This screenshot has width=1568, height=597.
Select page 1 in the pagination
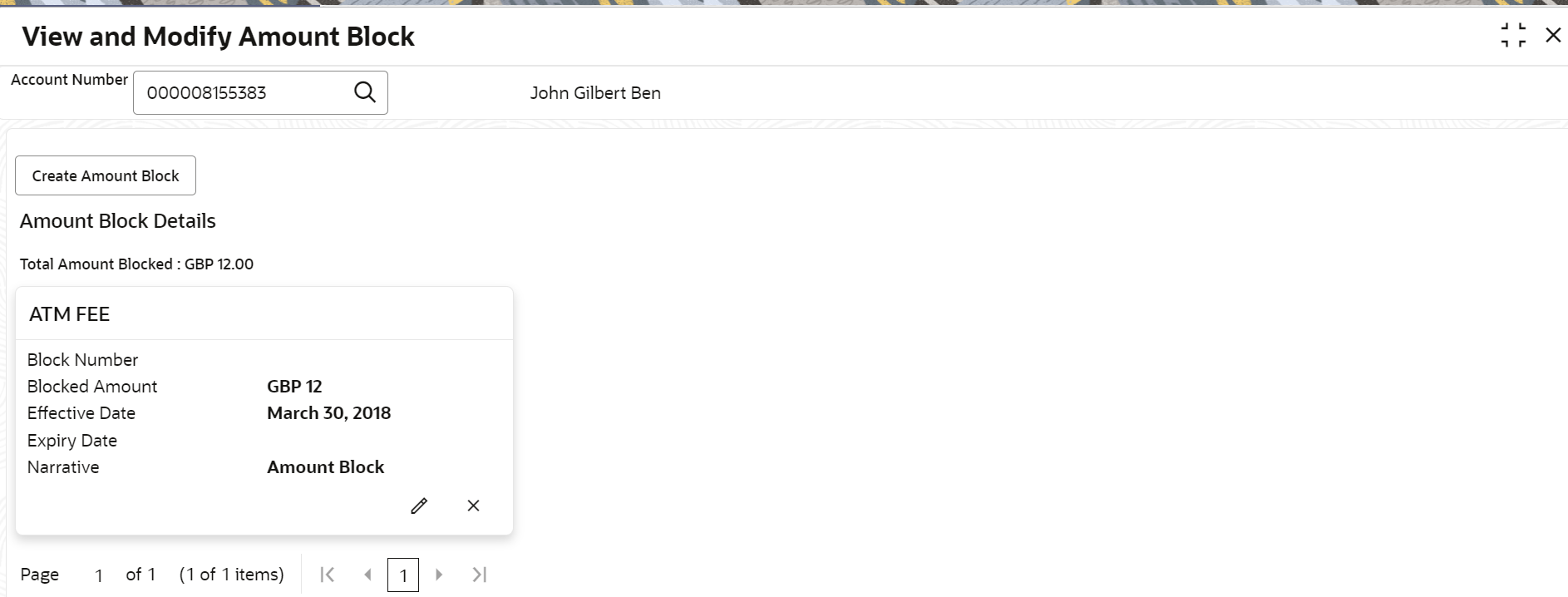tap(403, 575)
